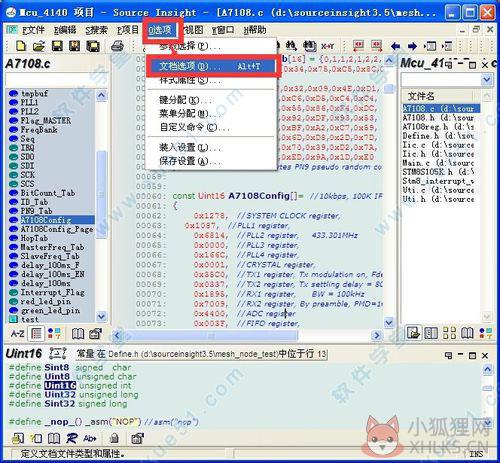Select A7108.h in project file list
The height and width of the screenshot is (463, 500).
[x=439, y=118]
